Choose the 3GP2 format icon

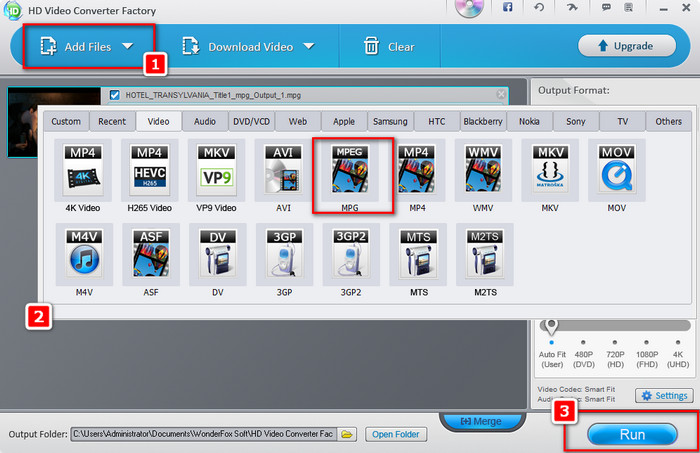pyautogui.click(x=351, y=254)
